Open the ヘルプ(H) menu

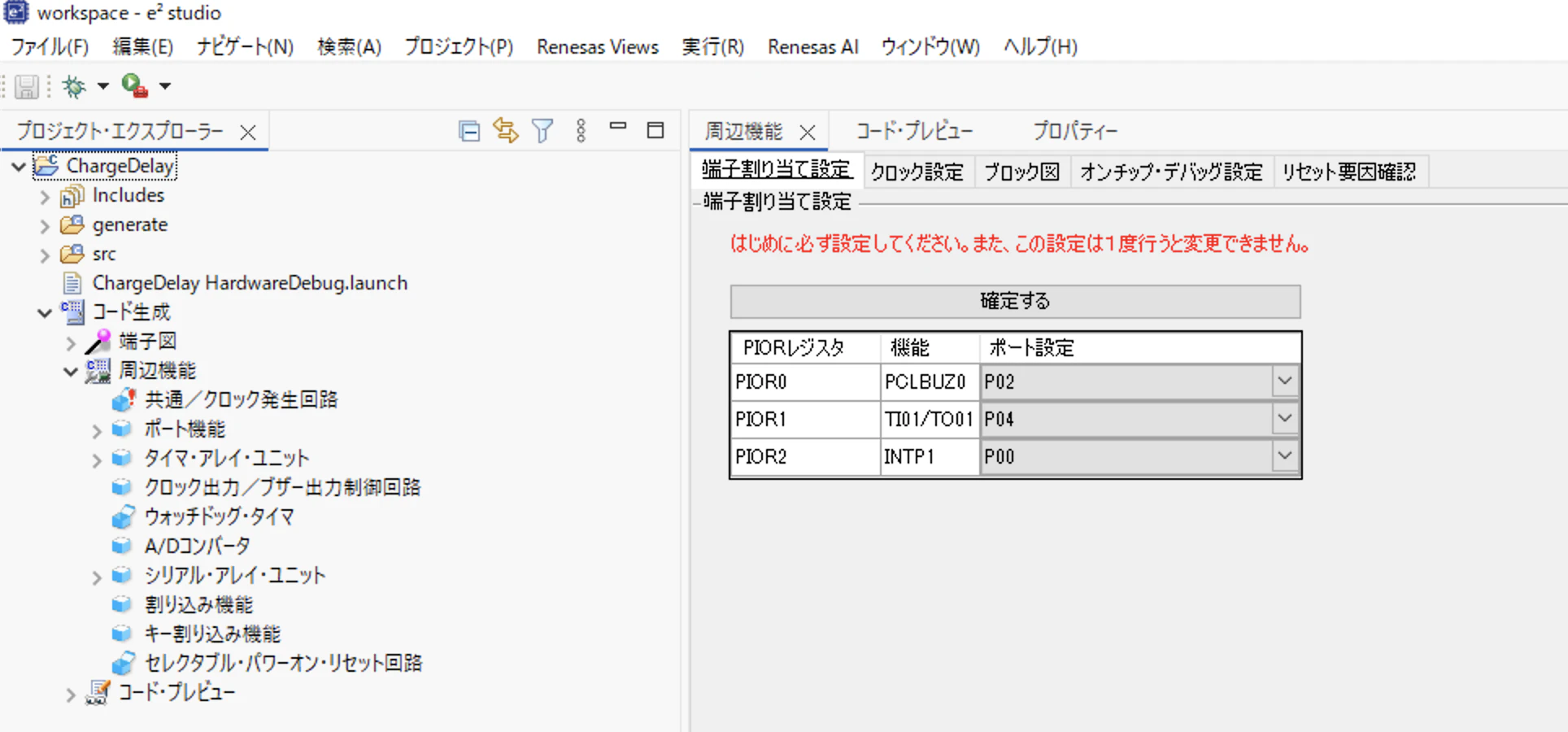[1040, 47]
